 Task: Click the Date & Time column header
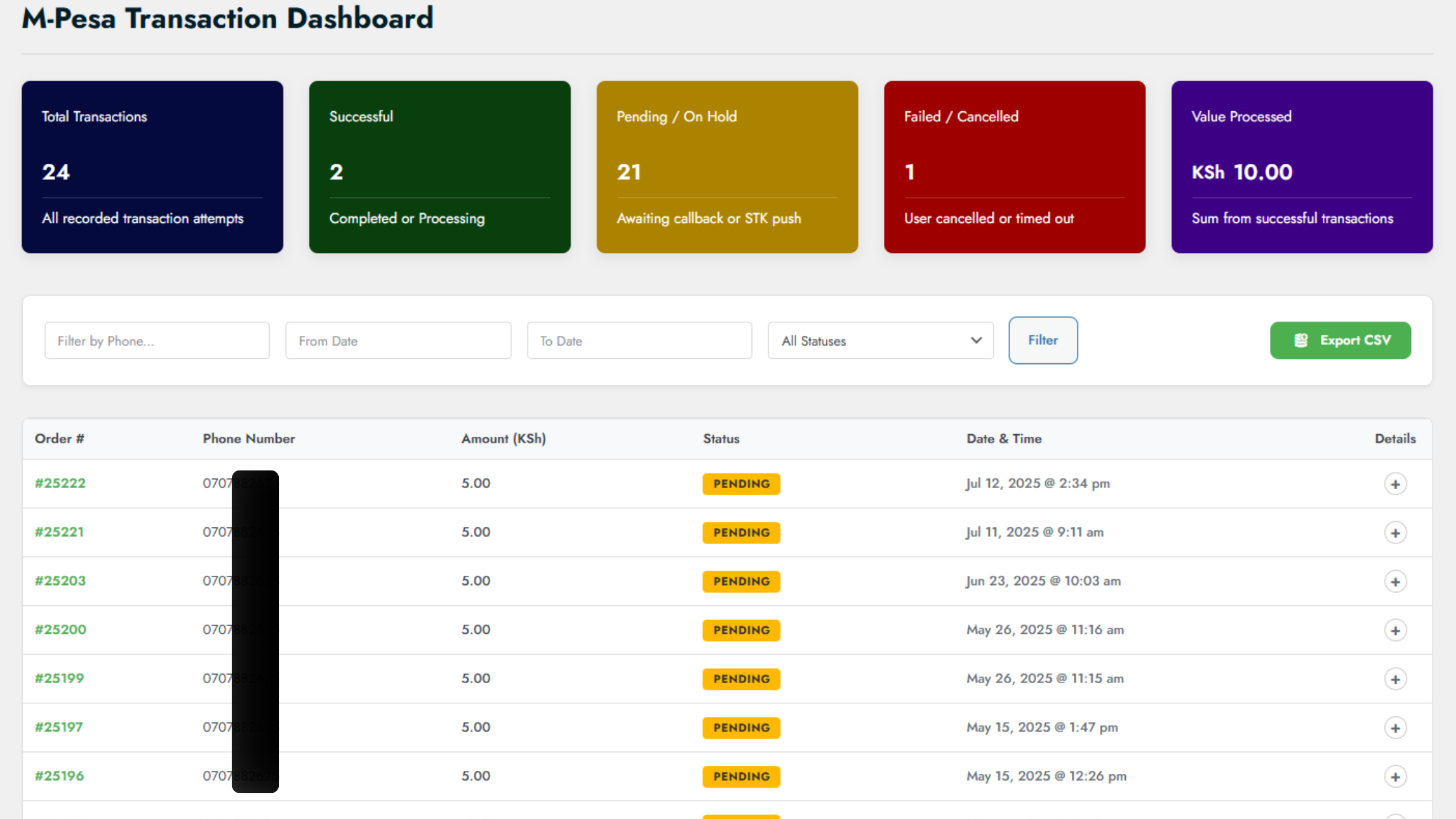pyautogui.click(x=1004, y=439)
